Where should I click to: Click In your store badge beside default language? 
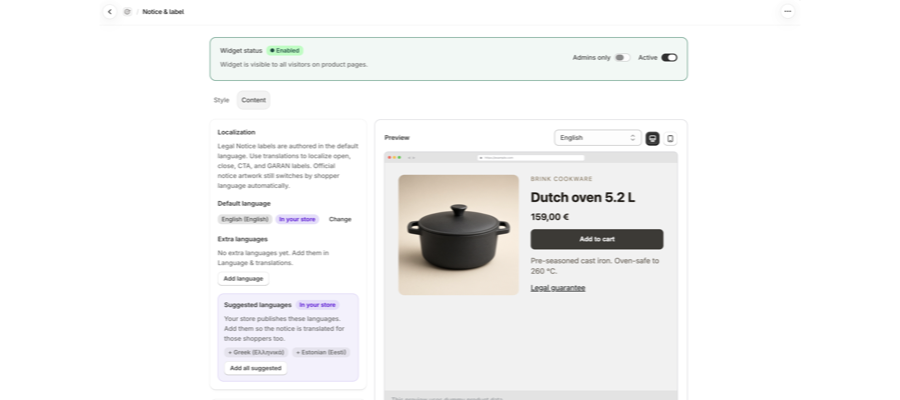coord(297,219)
